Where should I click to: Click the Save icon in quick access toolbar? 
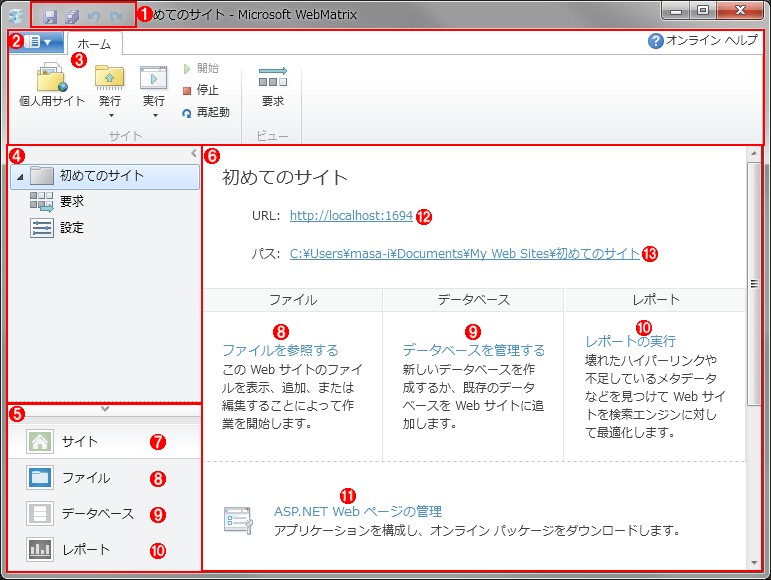pyautogui.click(x=50, y=17)
